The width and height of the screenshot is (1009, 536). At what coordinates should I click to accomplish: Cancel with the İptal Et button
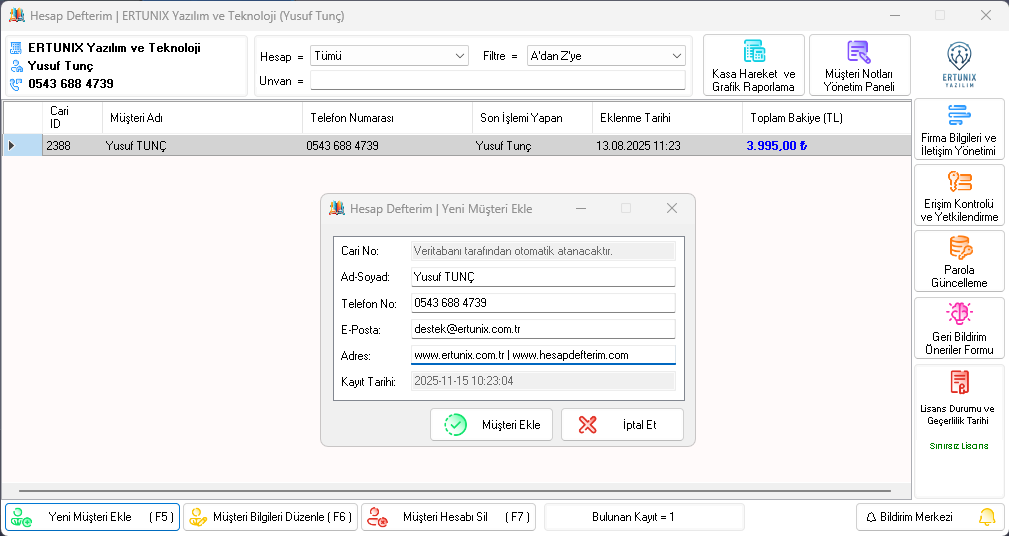click(622, 425)
